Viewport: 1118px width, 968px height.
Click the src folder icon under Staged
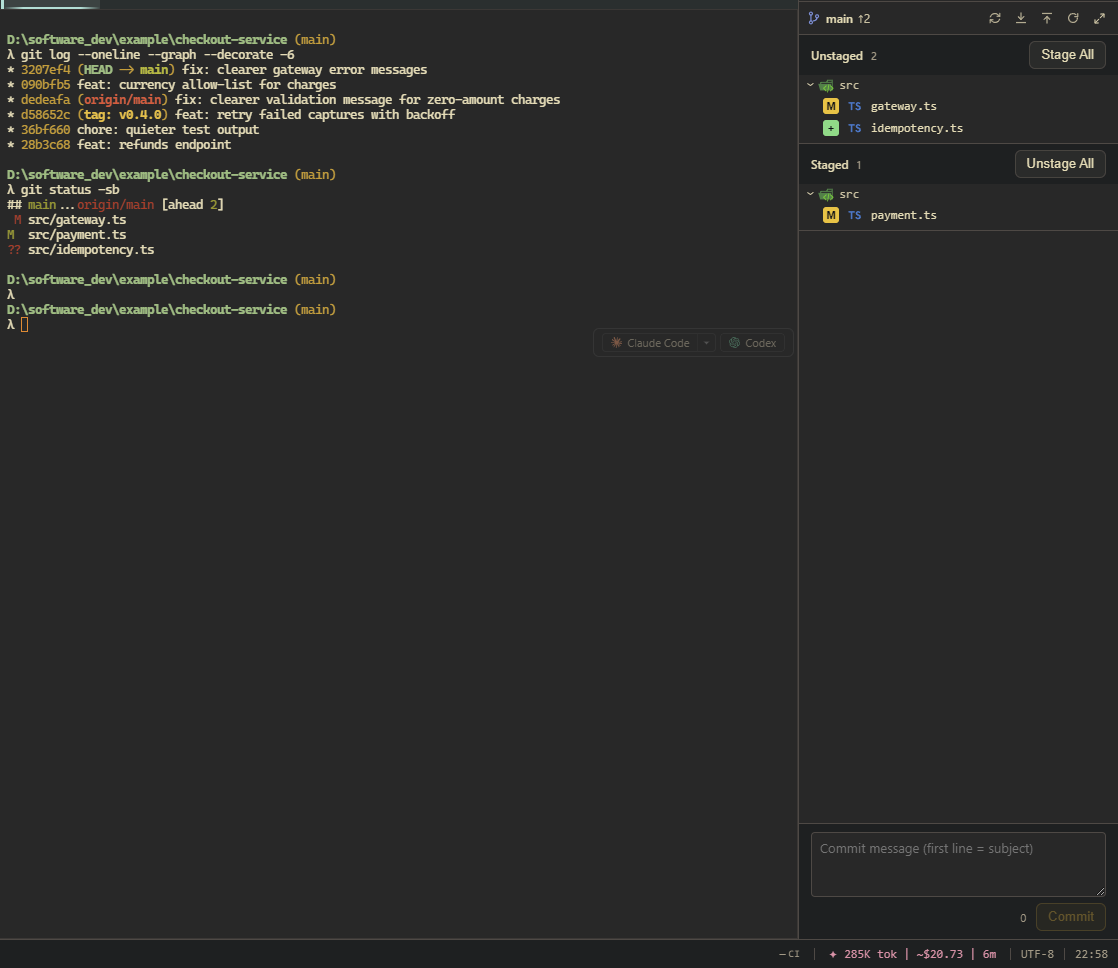pos(826,195)
